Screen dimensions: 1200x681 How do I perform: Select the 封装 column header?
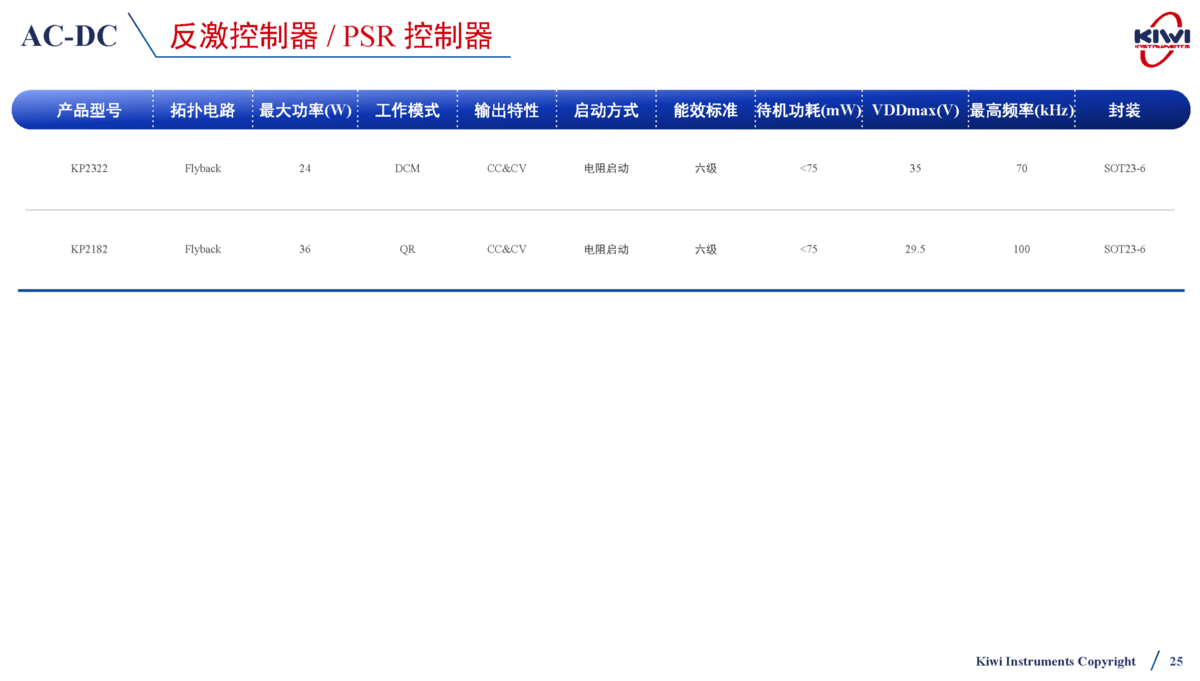point(1124,110)
